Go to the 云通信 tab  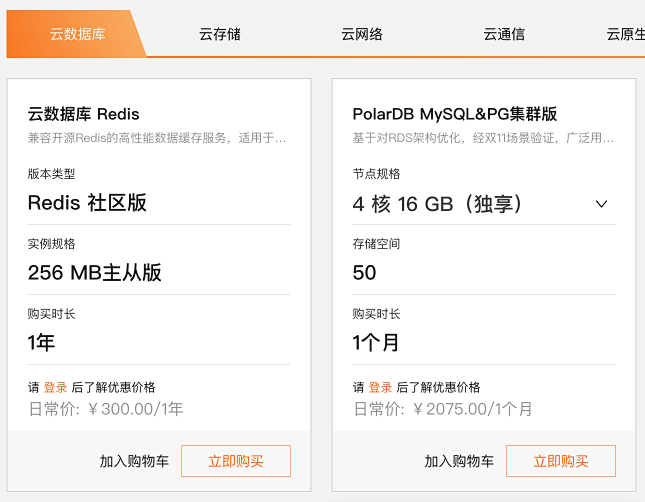click(x=503, y=34)
